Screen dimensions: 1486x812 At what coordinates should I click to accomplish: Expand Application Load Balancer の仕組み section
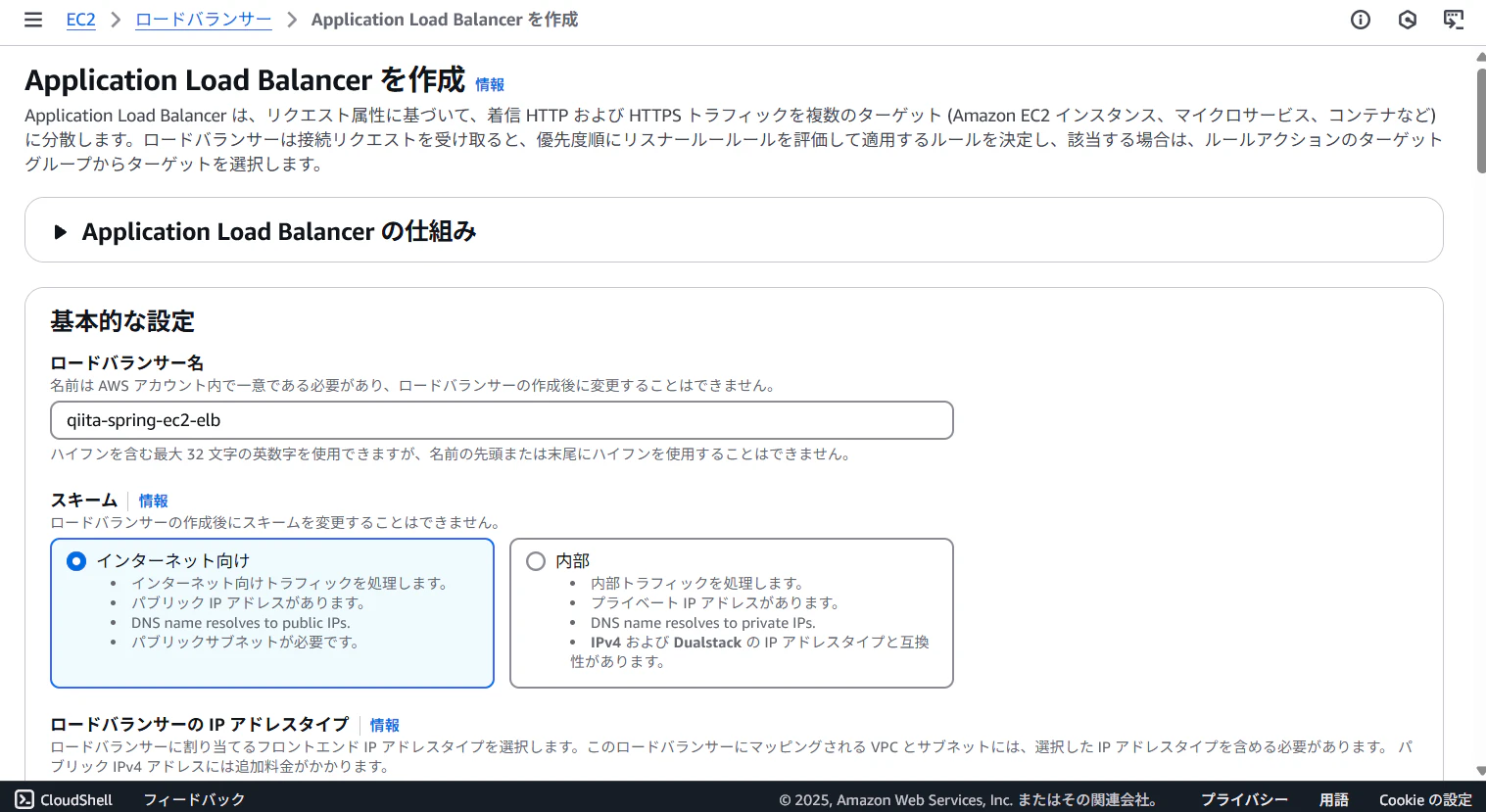pos(61,232)
